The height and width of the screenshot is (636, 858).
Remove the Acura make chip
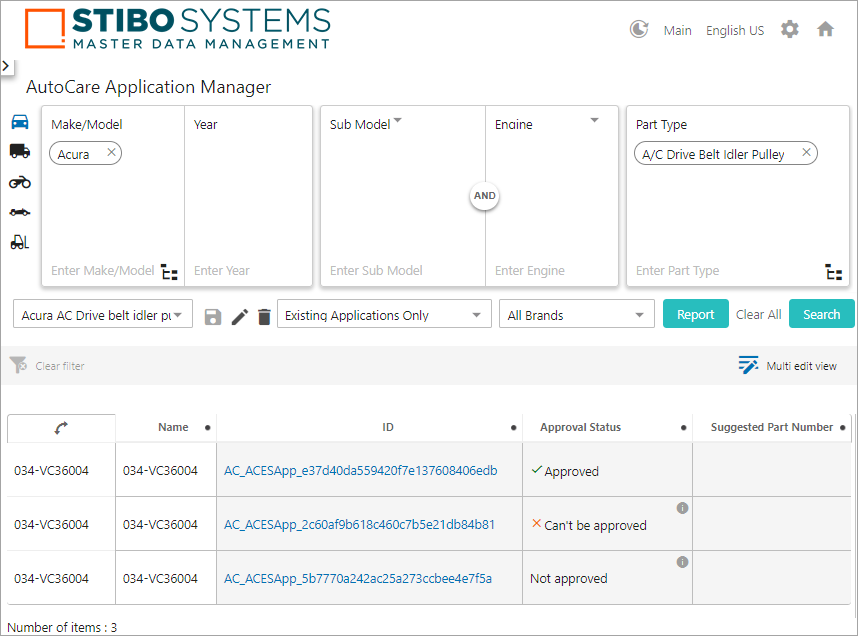111,152
